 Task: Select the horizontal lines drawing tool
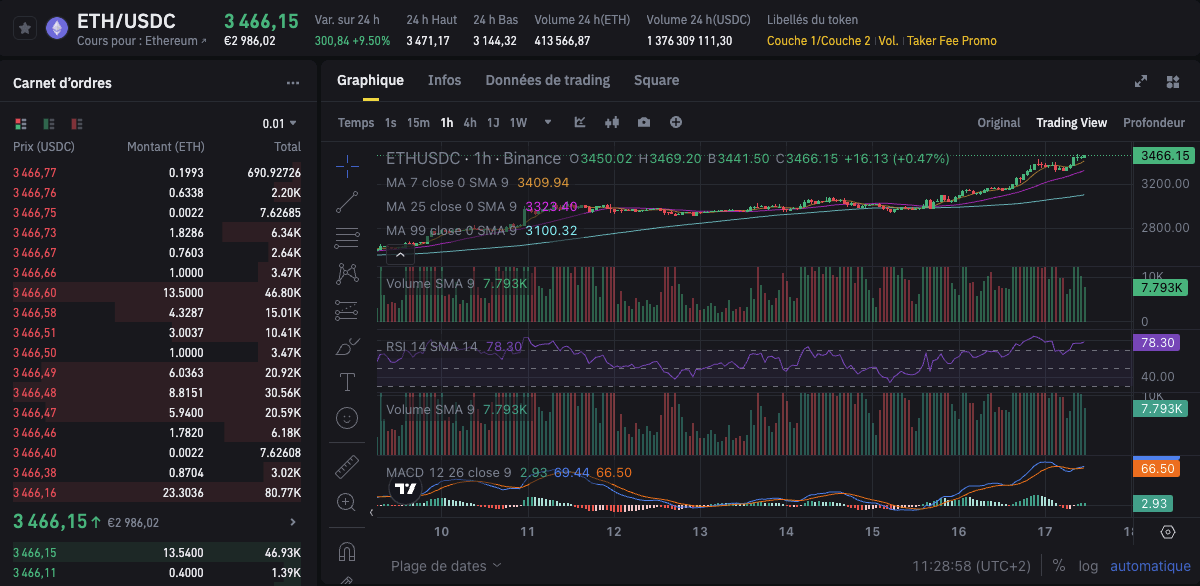pos(347,237)
